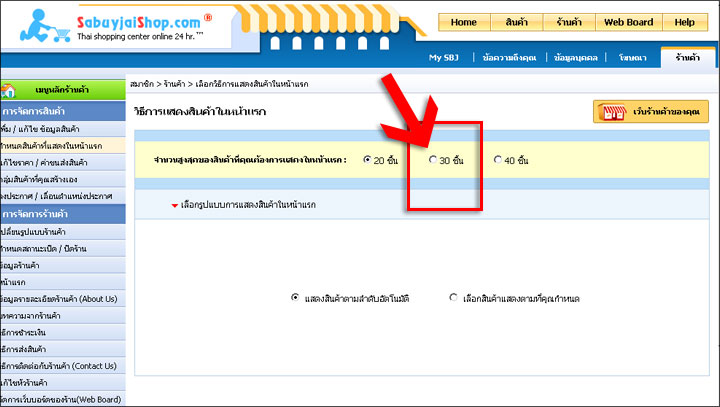Open the หน้าแรก sidebar link
Screen dimensions: 720x407
[62, 282]
